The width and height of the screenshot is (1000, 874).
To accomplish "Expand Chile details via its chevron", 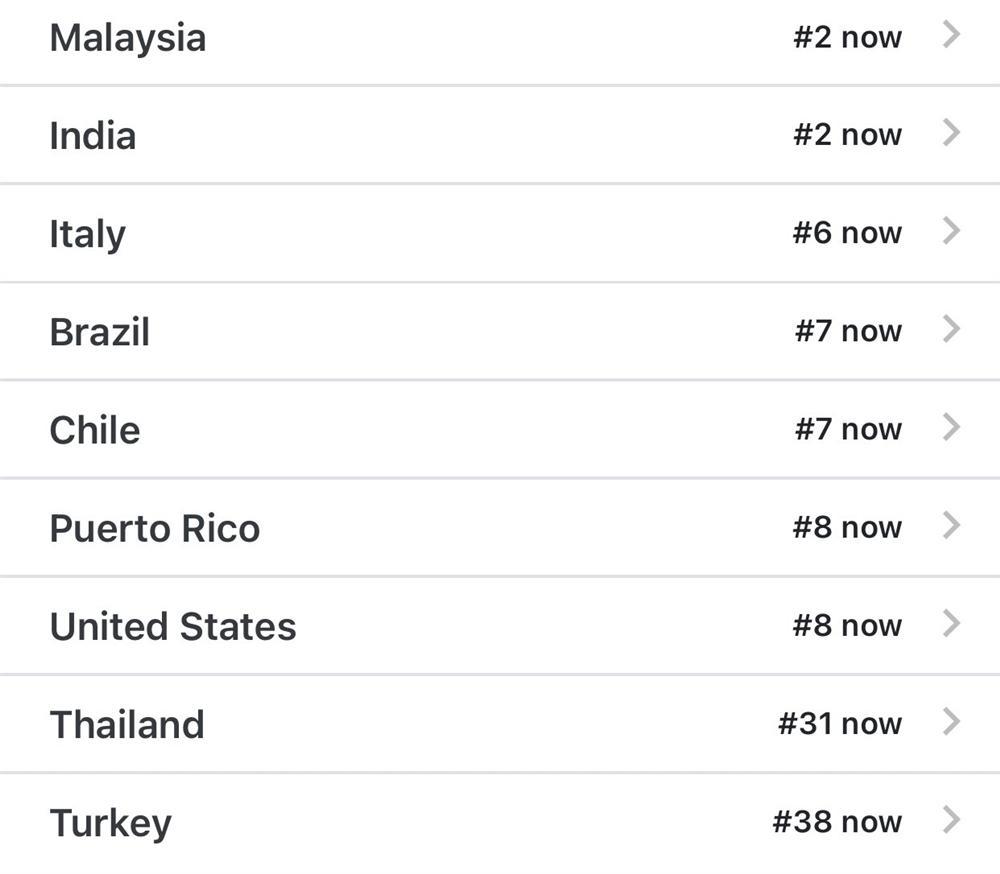I will point(952,427).
